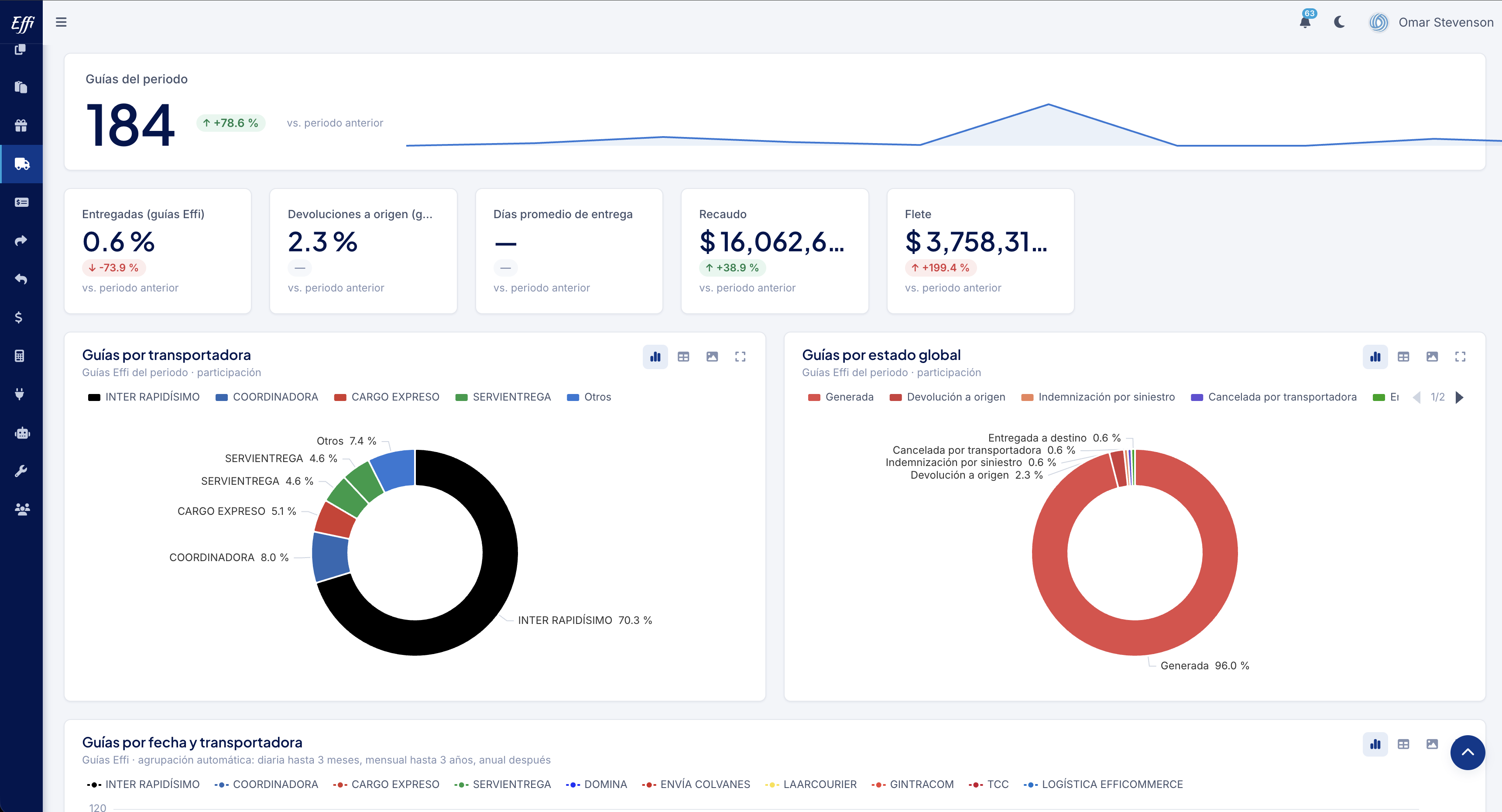Export Guías por transportadora as image
This screenshot has width=1502, height=812.
712,357
